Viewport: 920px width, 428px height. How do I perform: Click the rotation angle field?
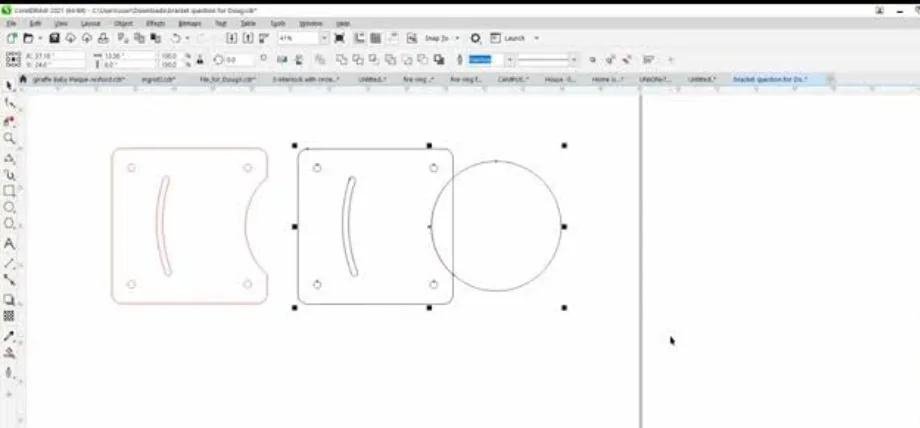[239, 59]
